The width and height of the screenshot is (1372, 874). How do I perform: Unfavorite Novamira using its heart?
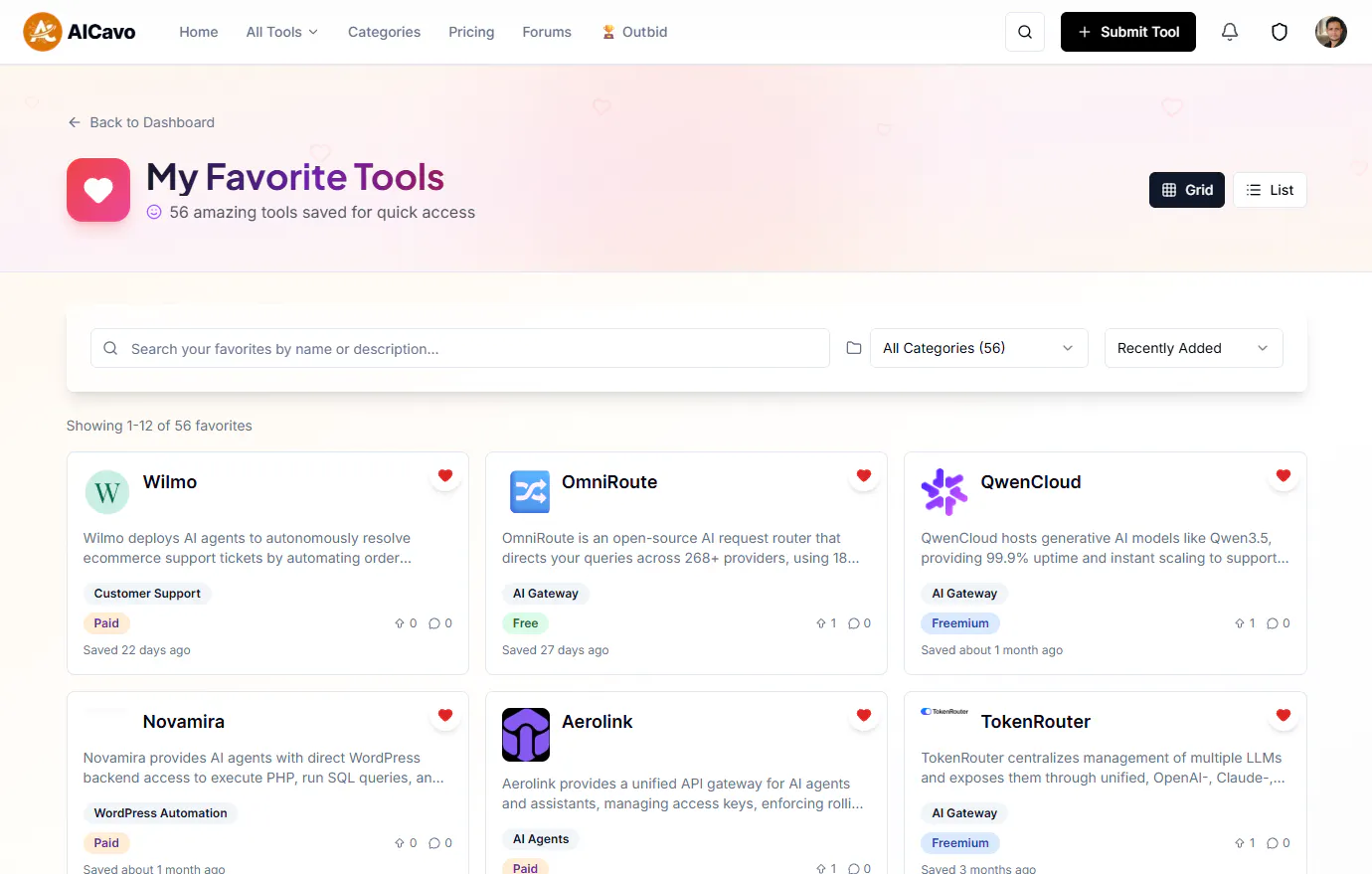tap(445, 716)
